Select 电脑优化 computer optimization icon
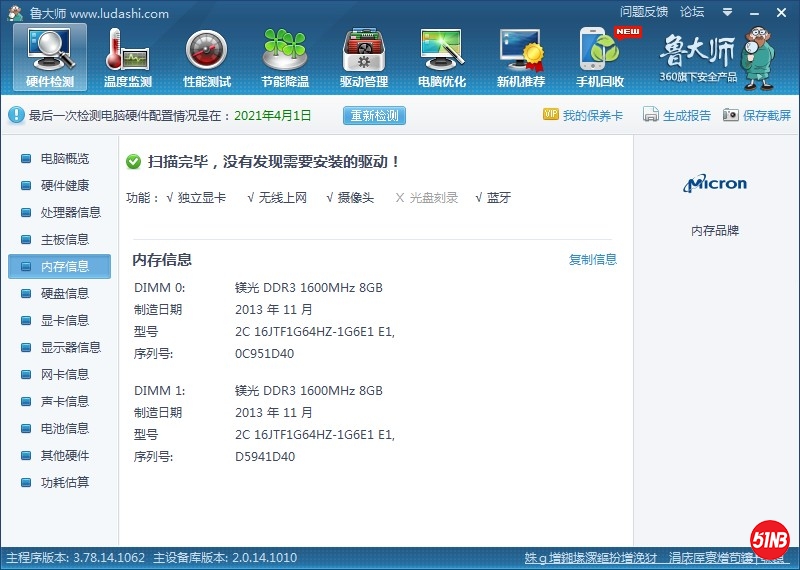Image resolution: width=800 pixels, height=570 pixels. click(x=442, y=56)
